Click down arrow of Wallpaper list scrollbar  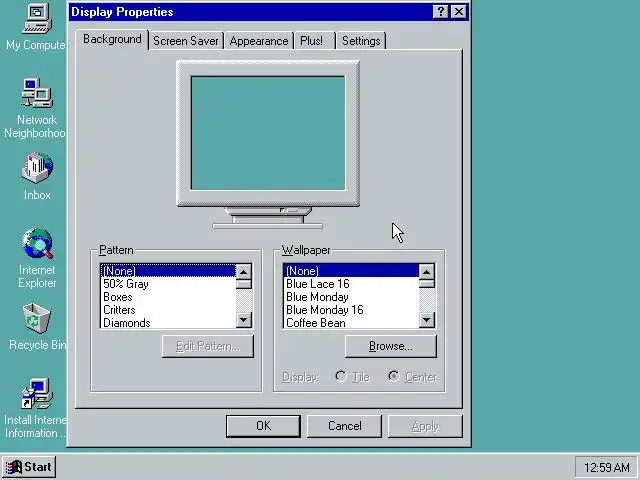(427, 320)
